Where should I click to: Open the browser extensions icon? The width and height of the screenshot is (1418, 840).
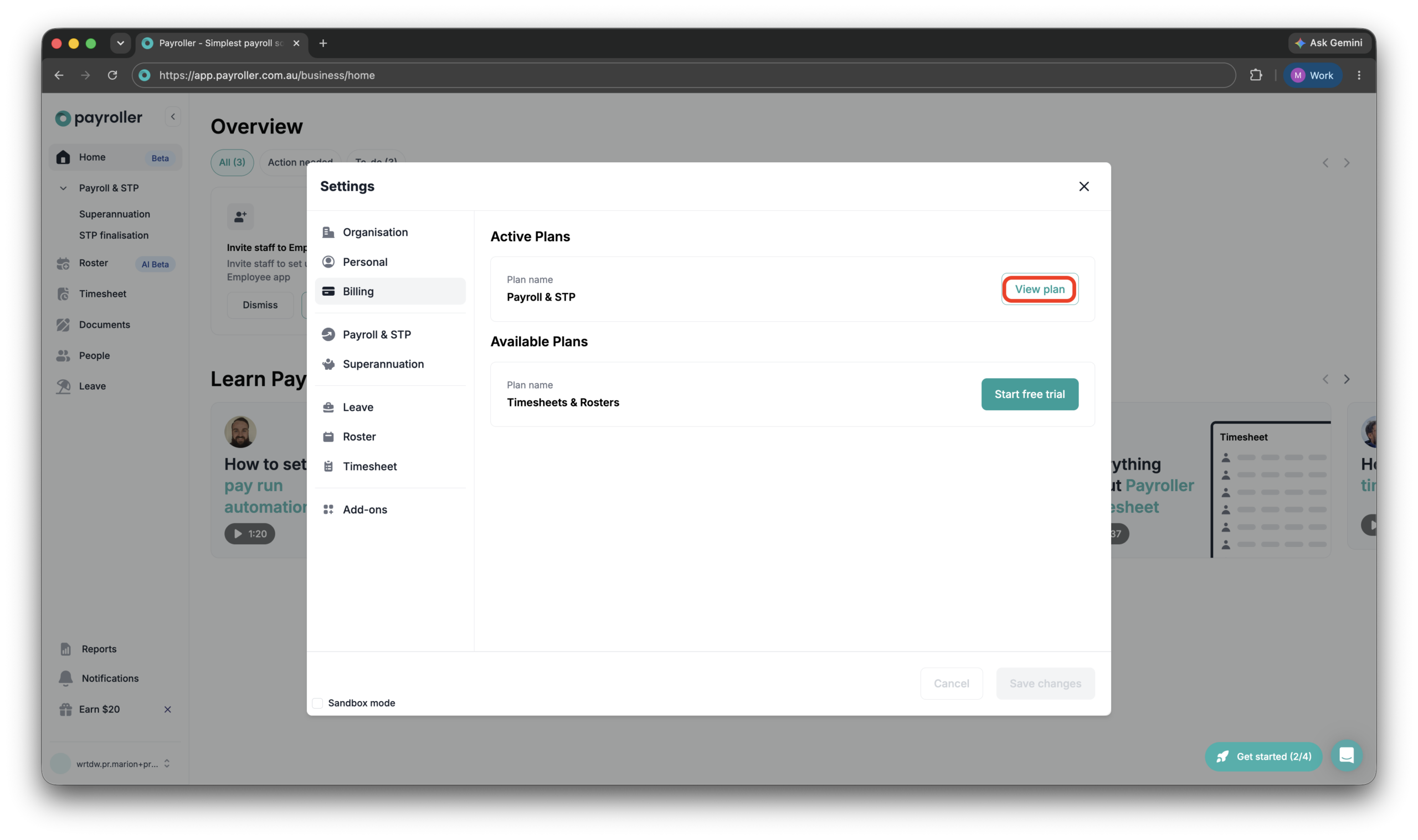click(x=1256, y=75)
